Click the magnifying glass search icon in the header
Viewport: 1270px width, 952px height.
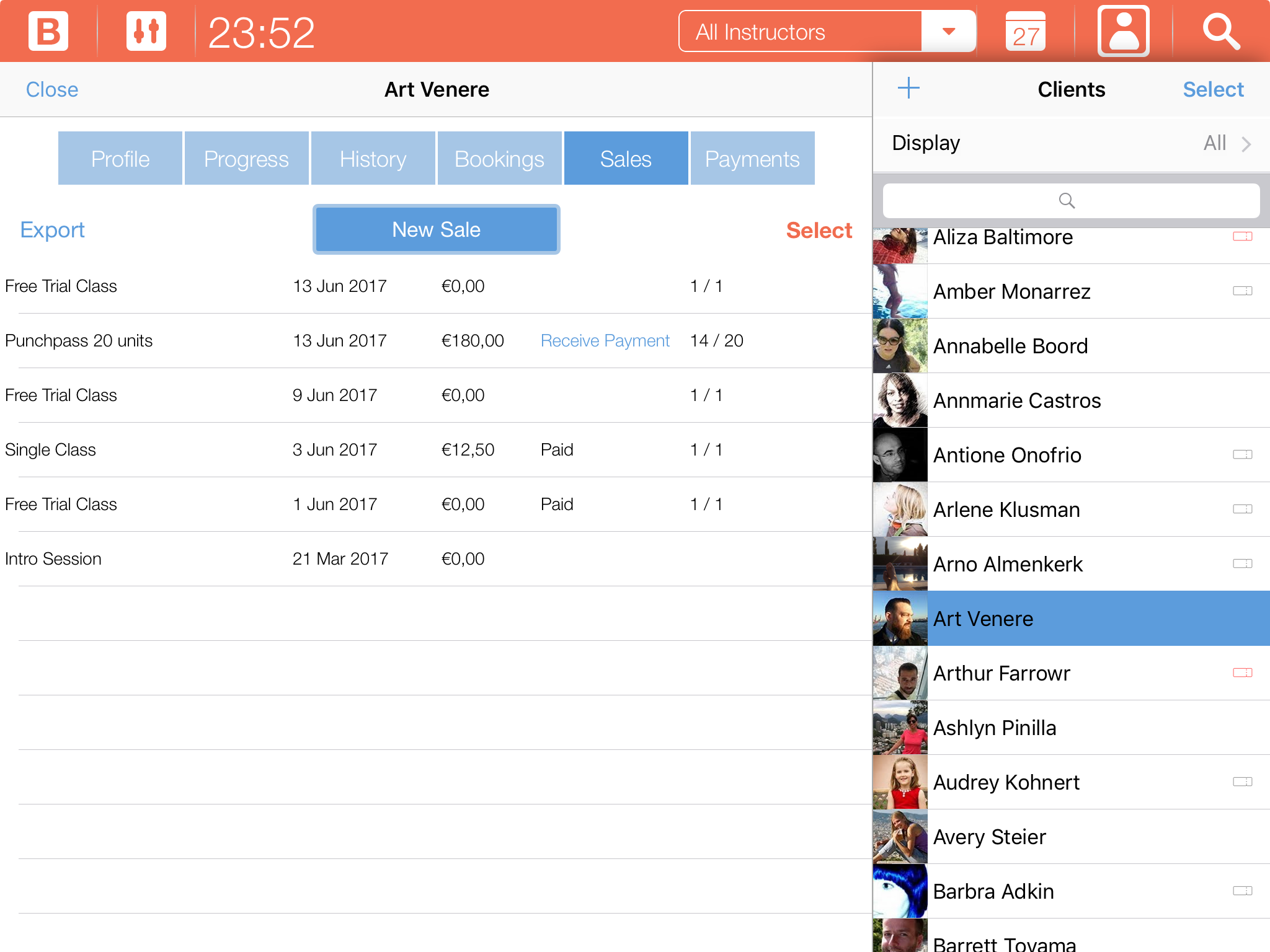[1221, 31]
